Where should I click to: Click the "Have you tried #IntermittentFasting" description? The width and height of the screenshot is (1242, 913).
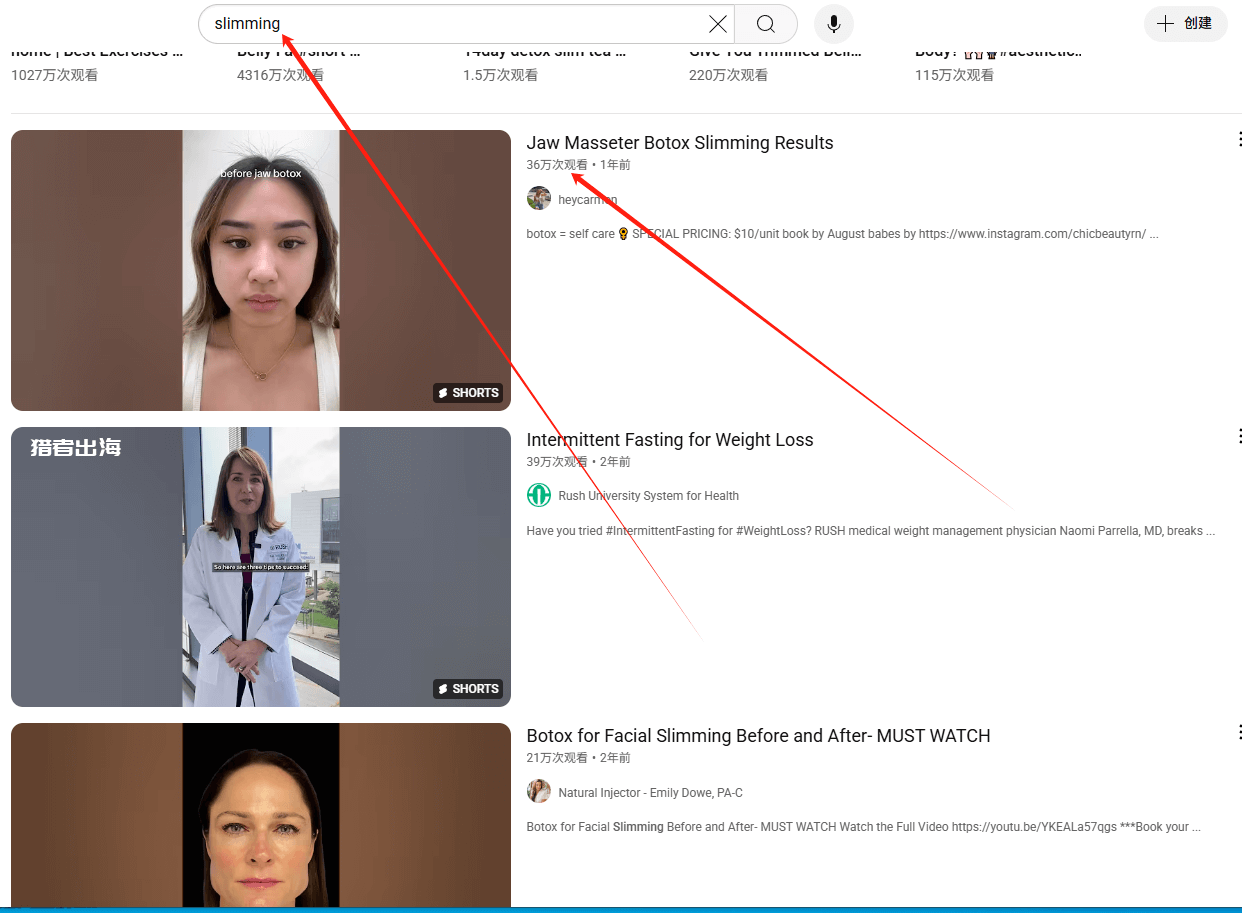click(871, 531)
